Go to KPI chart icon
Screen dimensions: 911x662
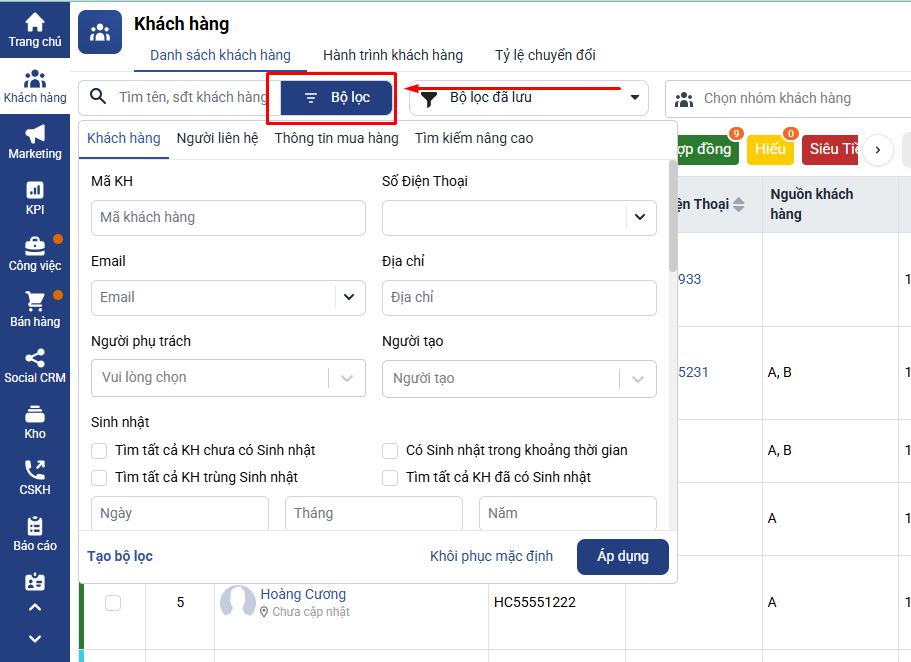click(x=35, y=190)
